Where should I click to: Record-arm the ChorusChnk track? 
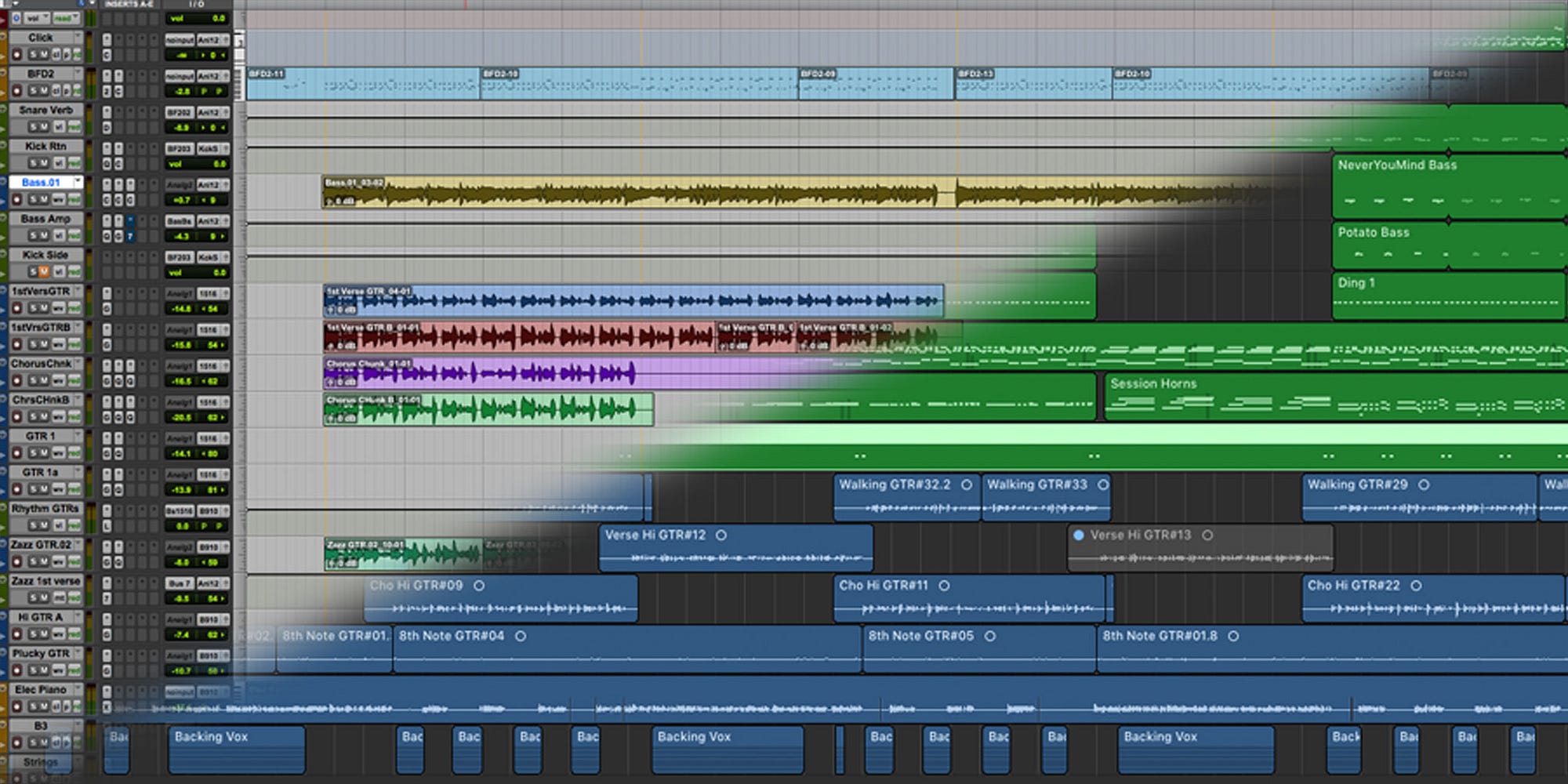tap(17, 379)
